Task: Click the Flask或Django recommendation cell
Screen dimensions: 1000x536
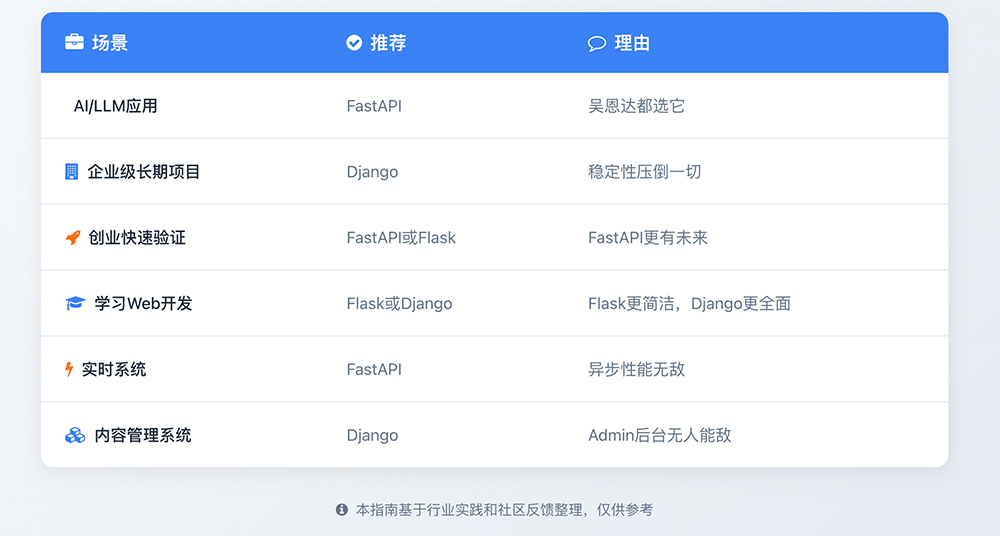Action: point(399,304)
